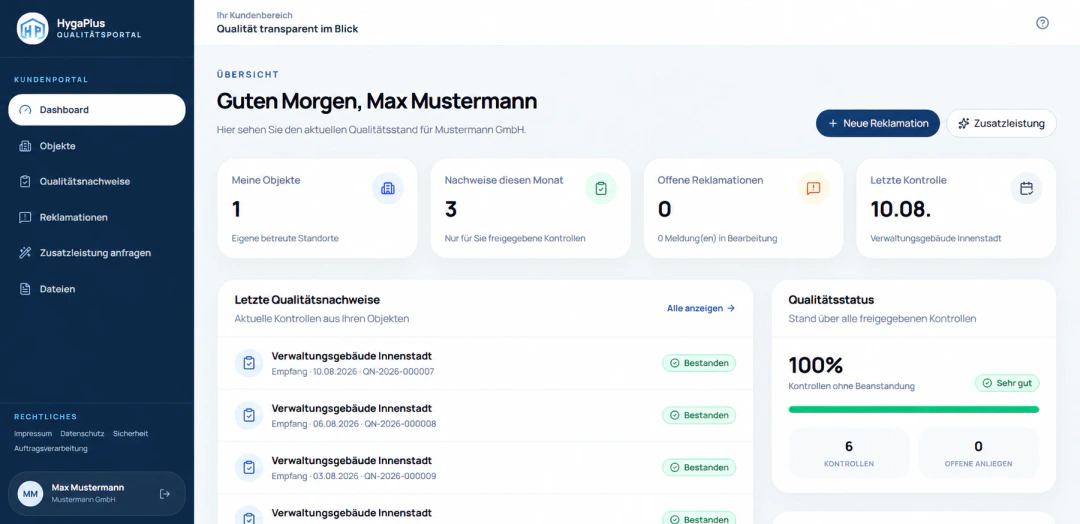
Task: Click the Dateien document icon in sidebar
Action: pos(25,289)
